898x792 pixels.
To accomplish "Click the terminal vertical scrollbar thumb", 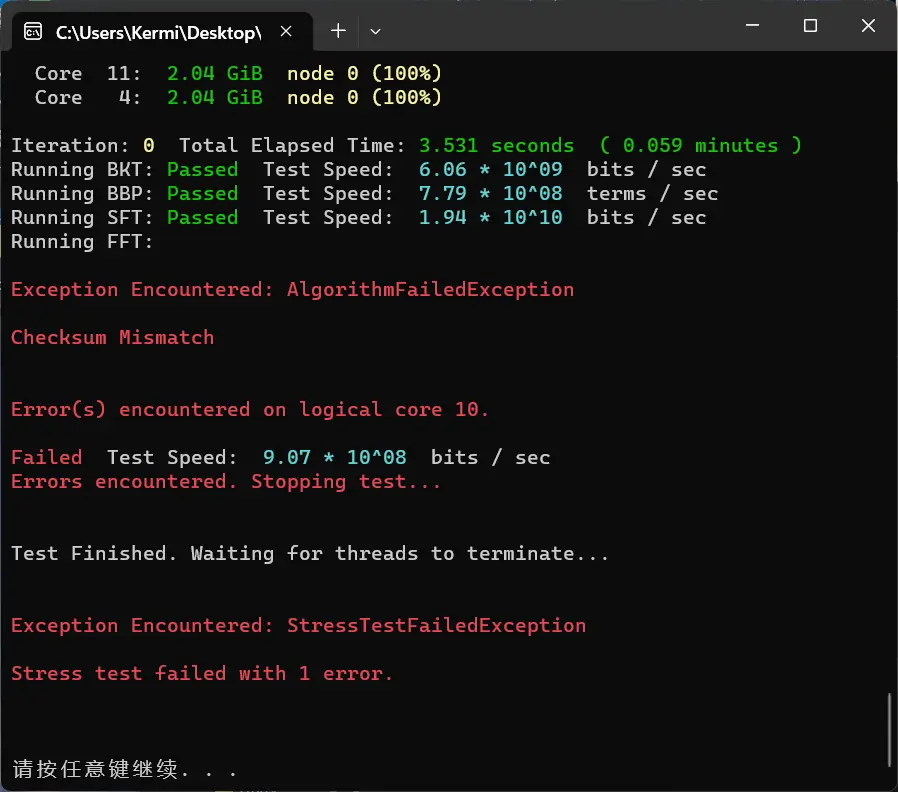I will coord(889,730).
